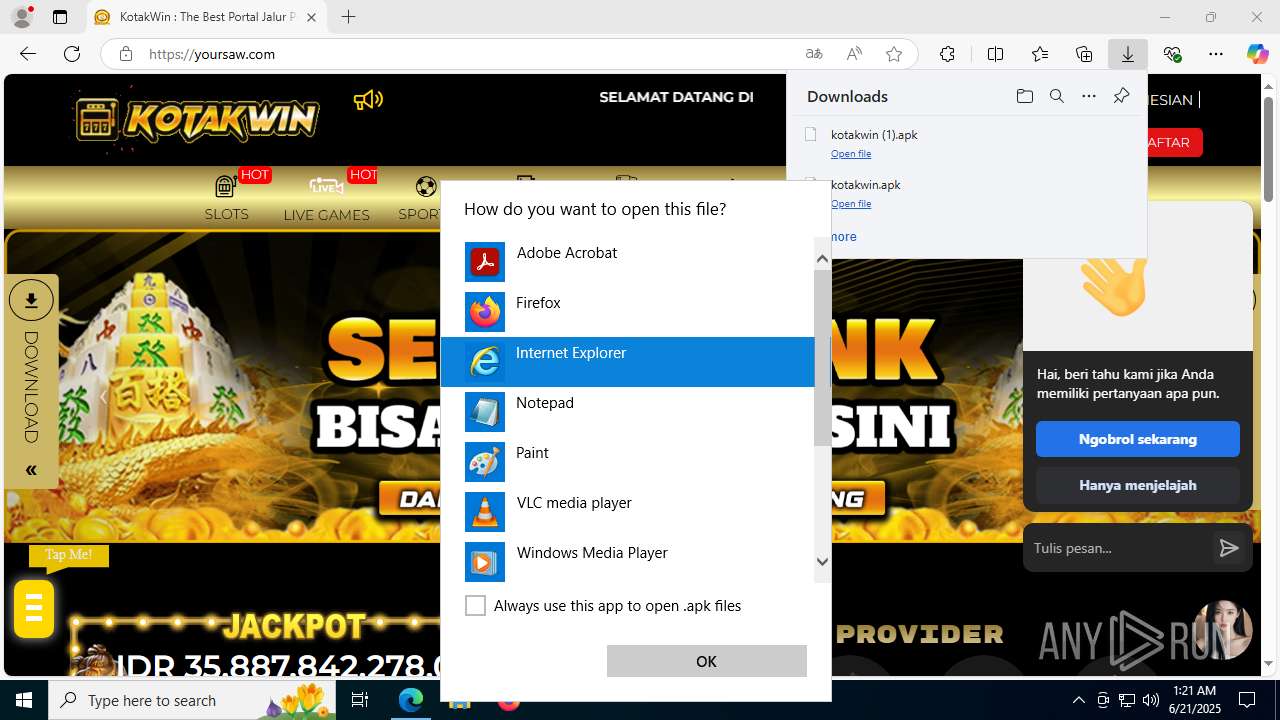The height and width of the screenshot is (720, 1280).
Task: Open downloads folder icon
Action: [x=1024, y=96]
